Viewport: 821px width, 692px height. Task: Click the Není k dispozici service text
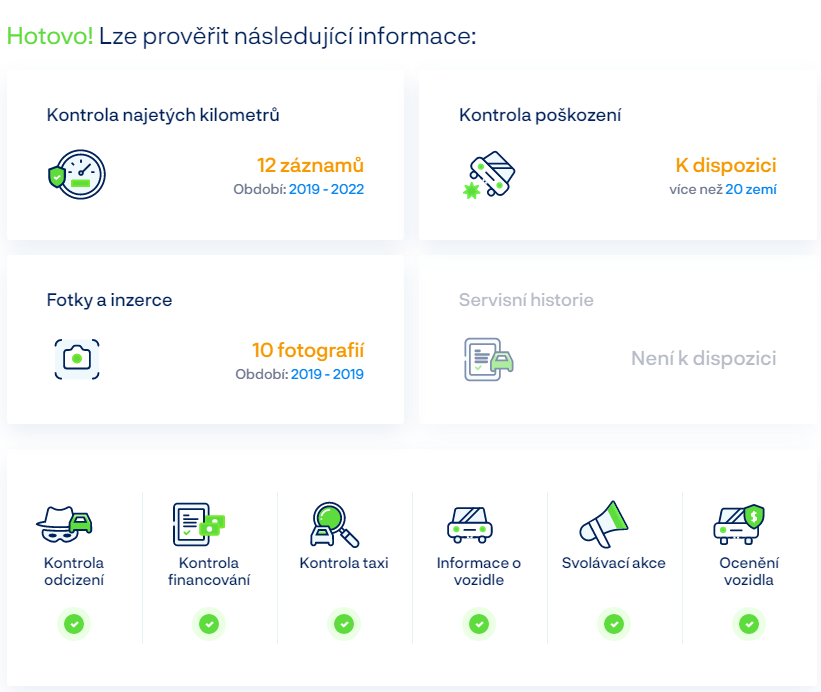click(x=703, y=358)
